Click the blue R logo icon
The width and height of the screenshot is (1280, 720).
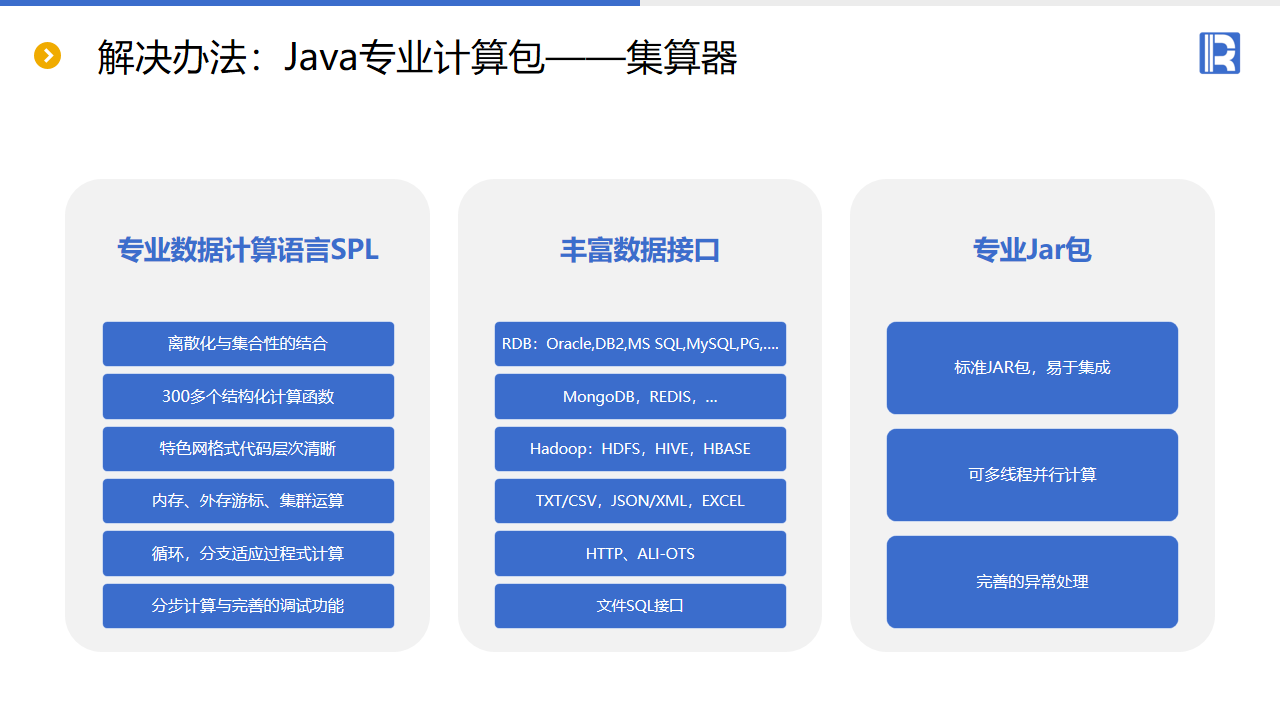(1219, 53)
